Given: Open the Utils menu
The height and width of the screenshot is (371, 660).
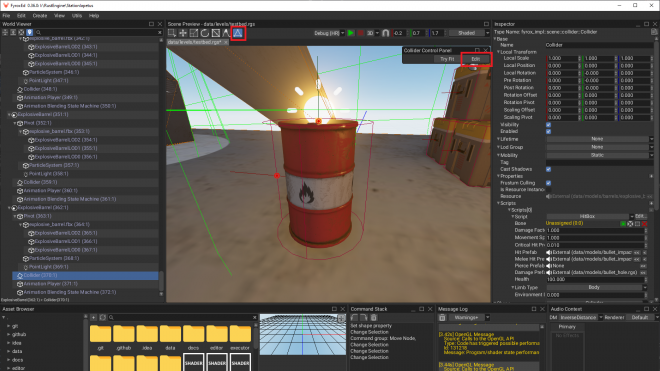Looking at the screenshot, I should click(77, 16).
